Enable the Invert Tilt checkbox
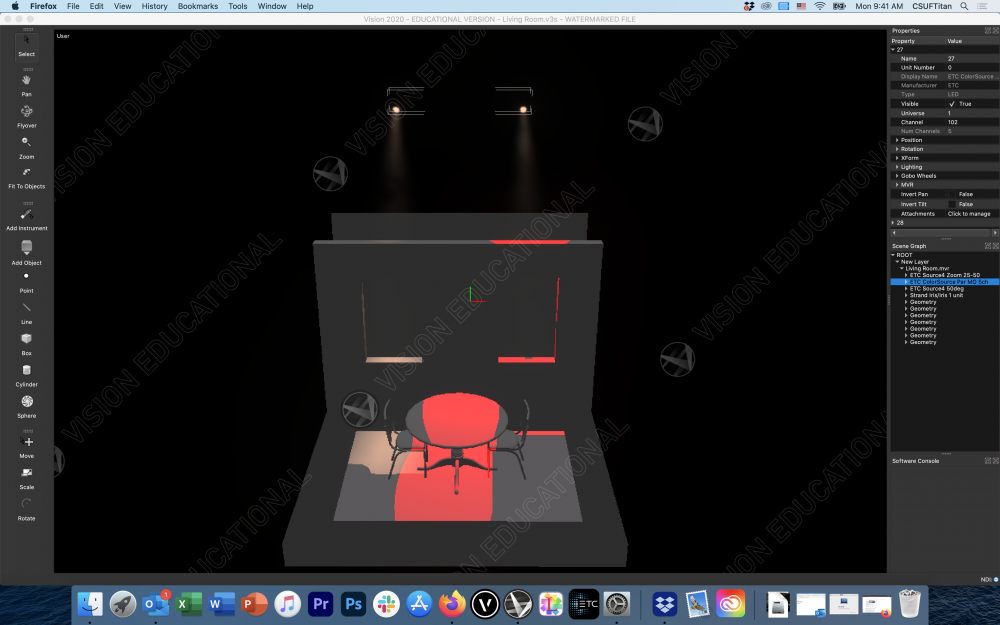This screenshot has width=1000, height=625. pos(952,204)
